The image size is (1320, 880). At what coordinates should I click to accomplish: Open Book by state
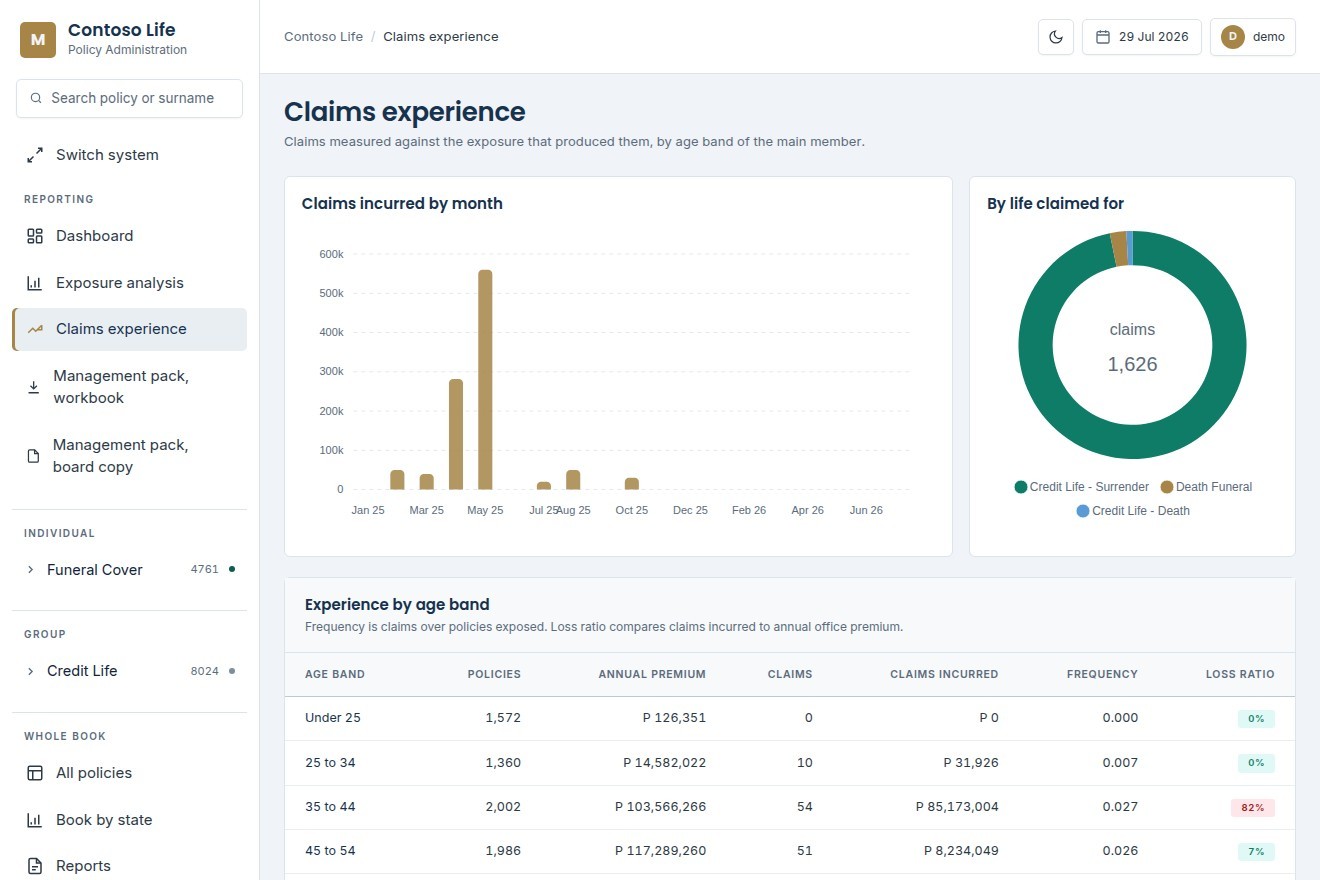129,820
